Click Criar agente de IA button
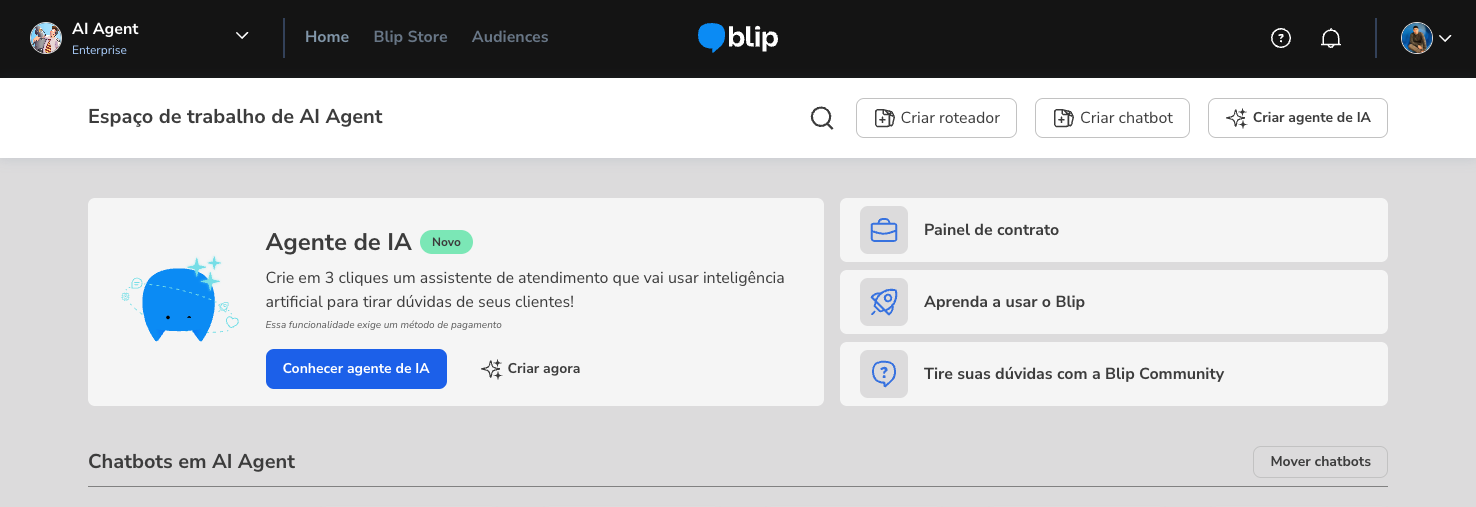The width and height of the screenshot is (1476, 507). point(1298,118)
